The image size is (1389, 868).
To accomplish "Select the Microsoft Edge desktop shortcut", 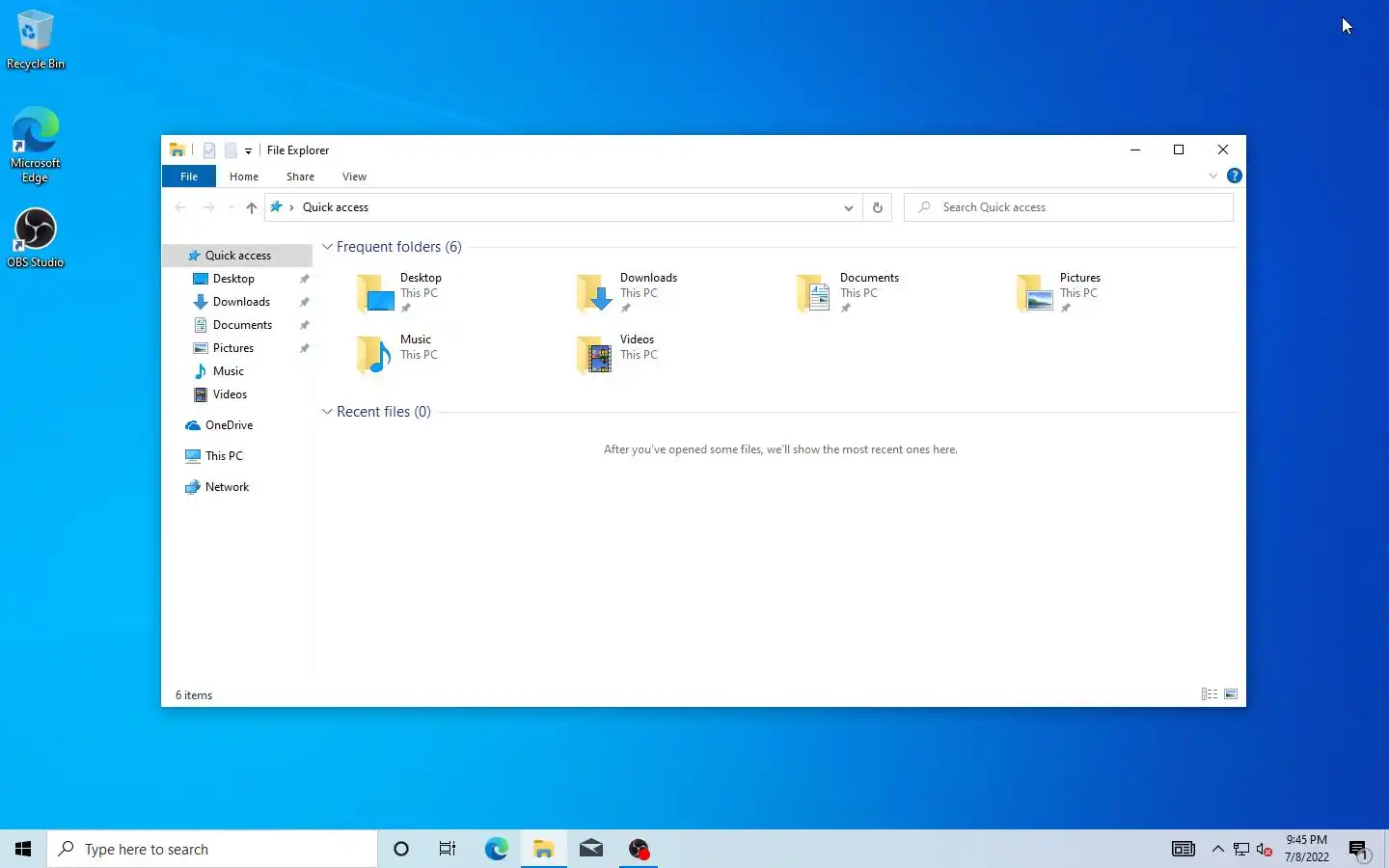I will pos(35,145).
